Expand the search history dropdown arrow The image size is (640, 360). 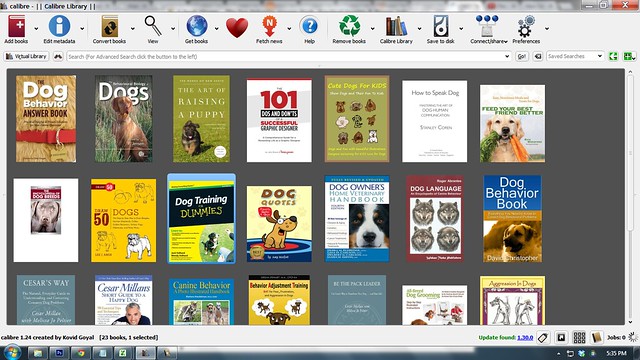click(x=507, y=56)
